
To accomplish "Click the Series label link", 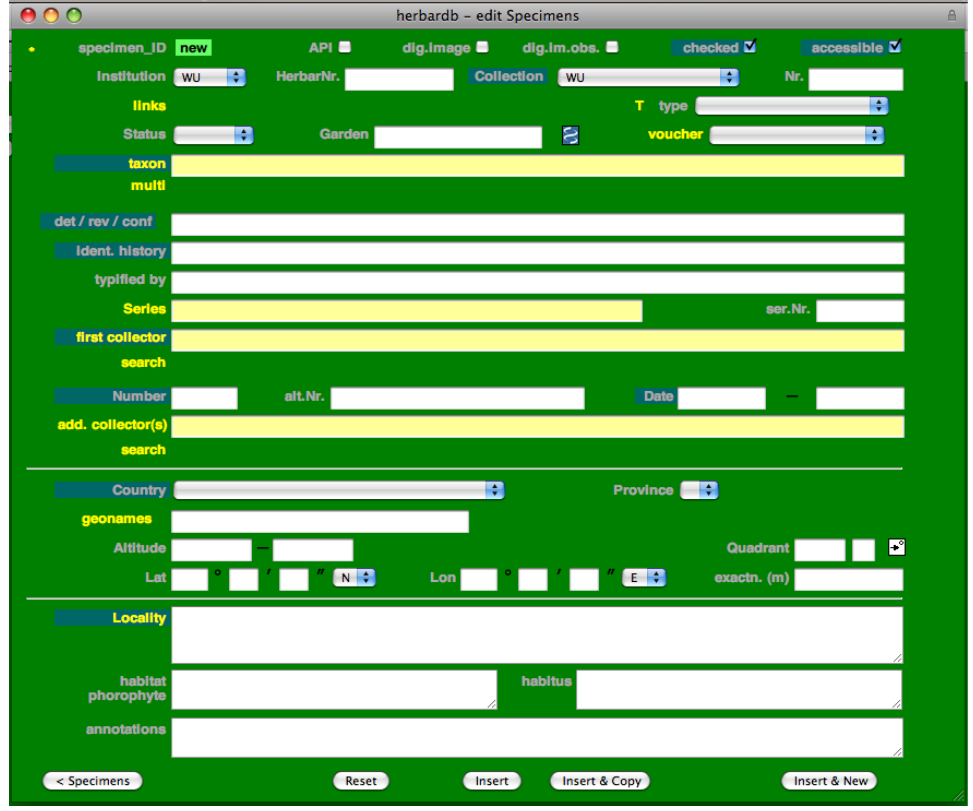I will [145, 308].
